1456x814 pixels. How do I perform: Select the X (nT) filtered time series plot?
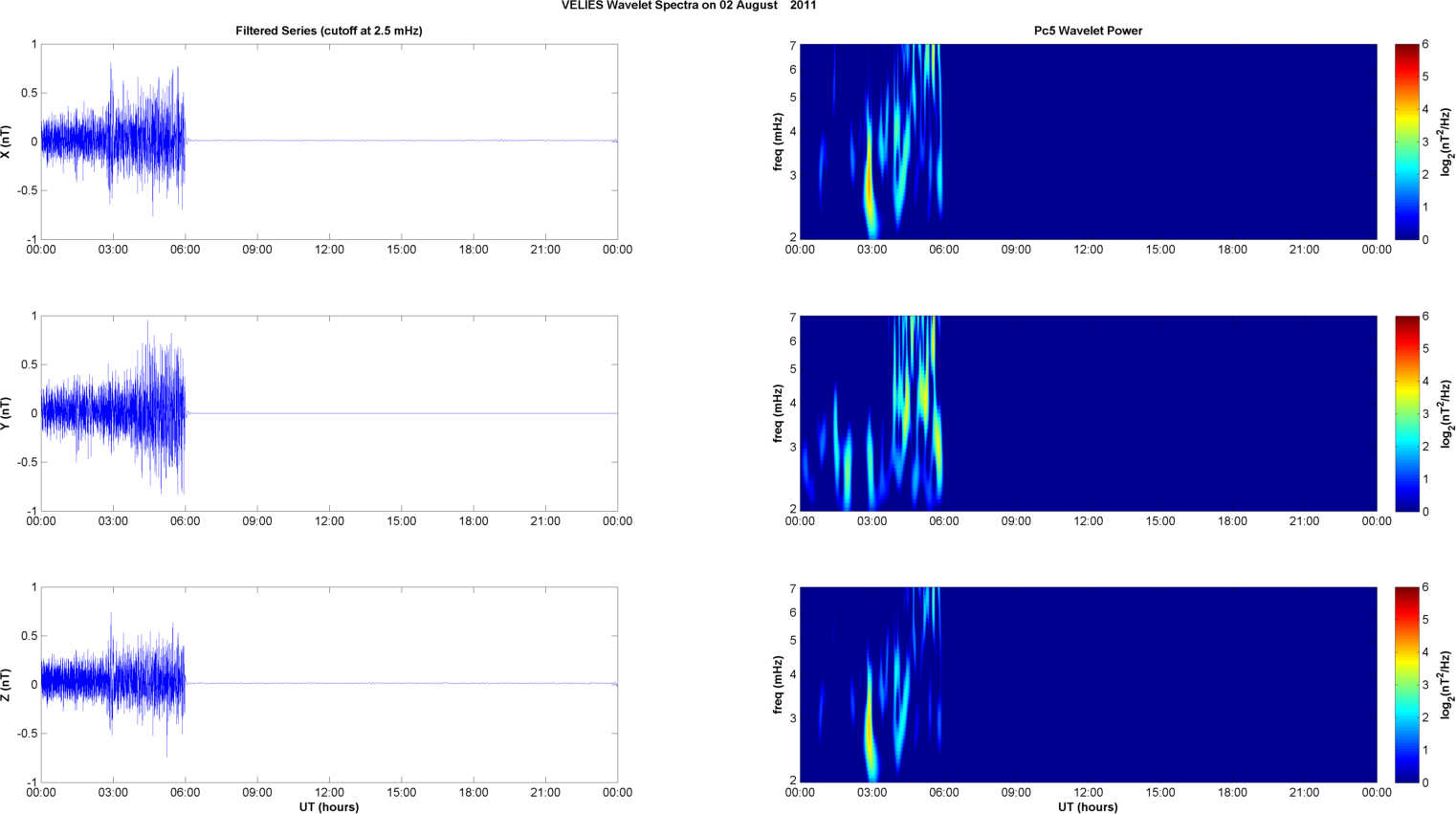tap(329, 142)
